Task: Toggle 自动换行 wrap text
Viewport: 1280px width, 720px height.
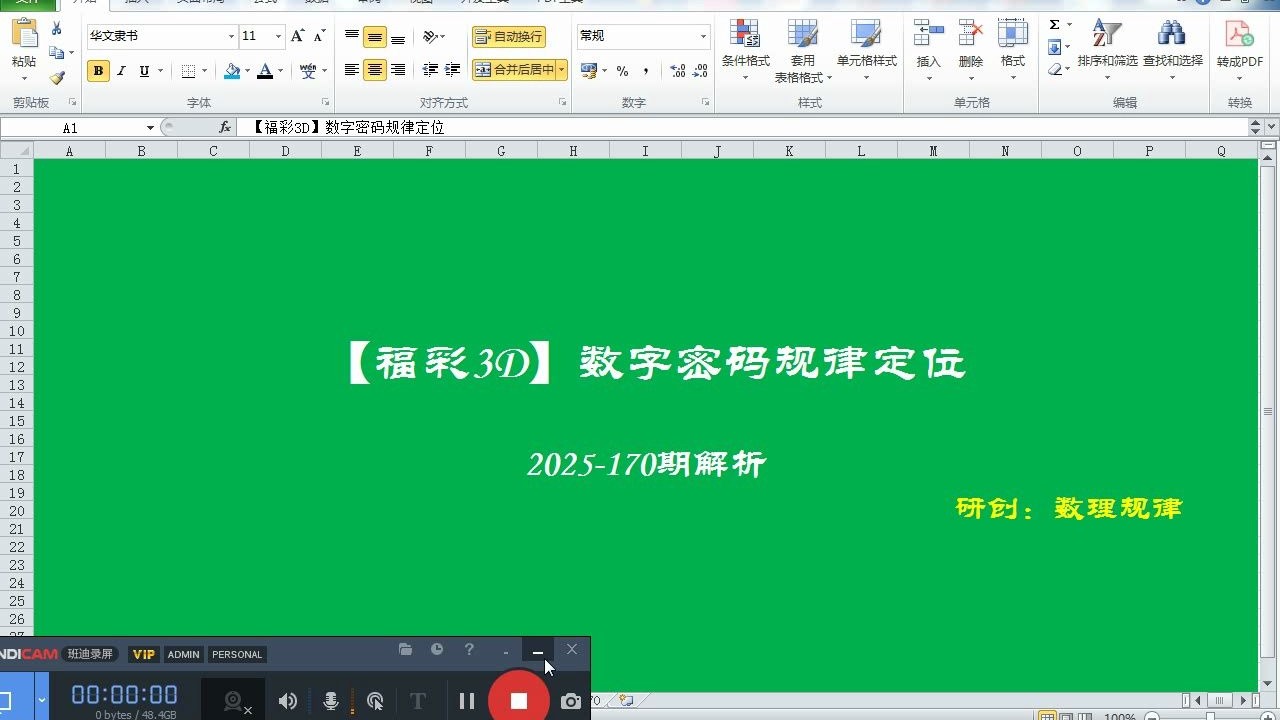Action: pos(509,37)
